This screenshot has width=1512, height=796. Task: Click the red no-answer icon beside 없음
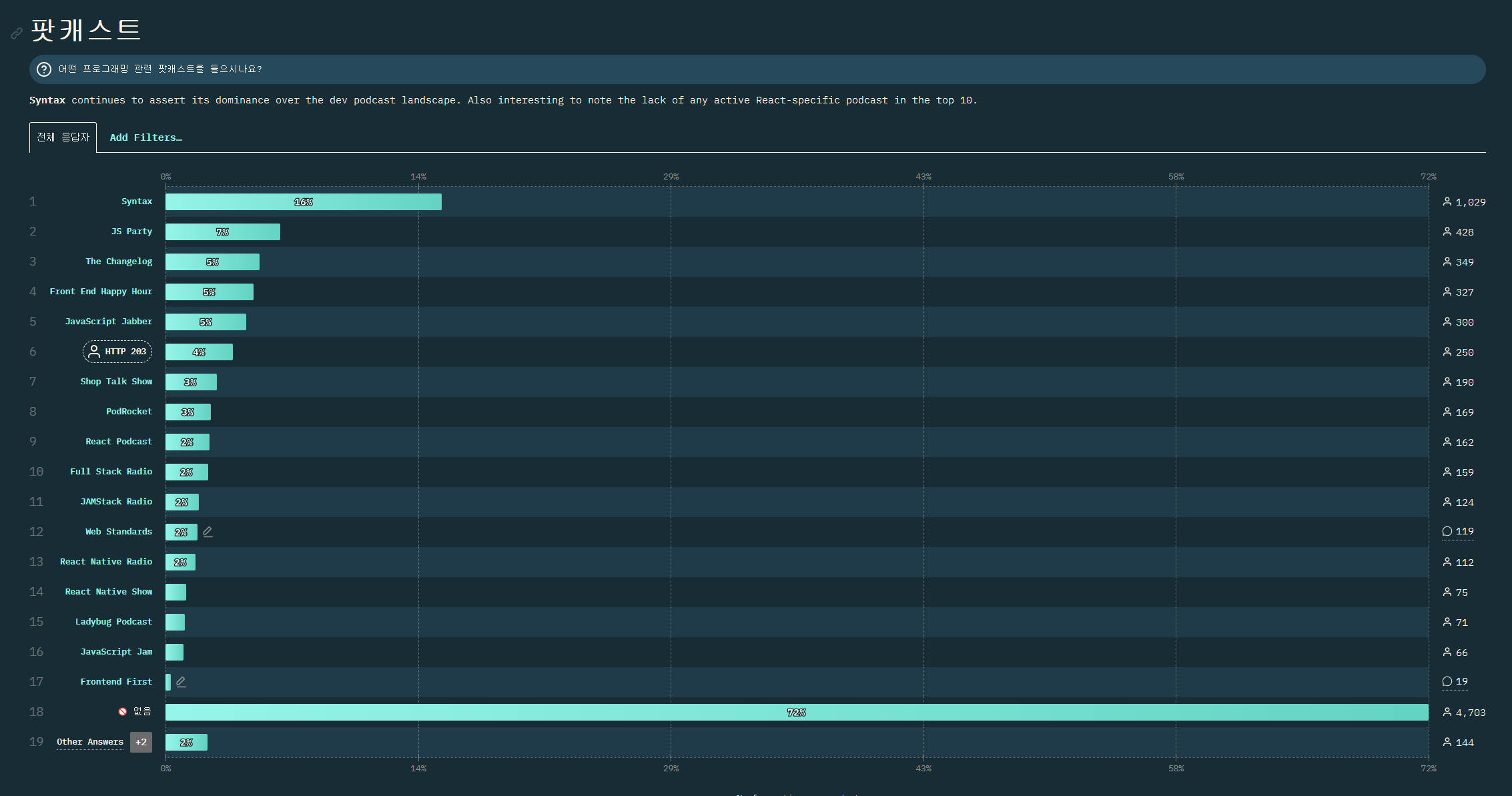(123, 712)
